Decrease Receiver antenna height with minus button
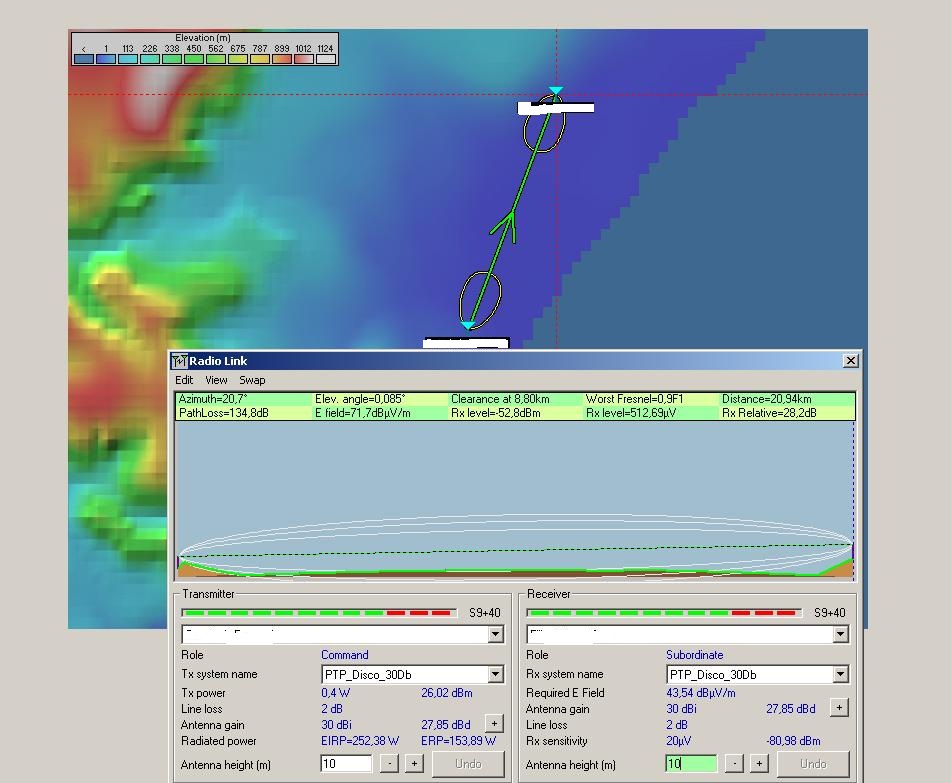This screenshot has width=951, height=783. pyautogui.click(x=734, y=764)
